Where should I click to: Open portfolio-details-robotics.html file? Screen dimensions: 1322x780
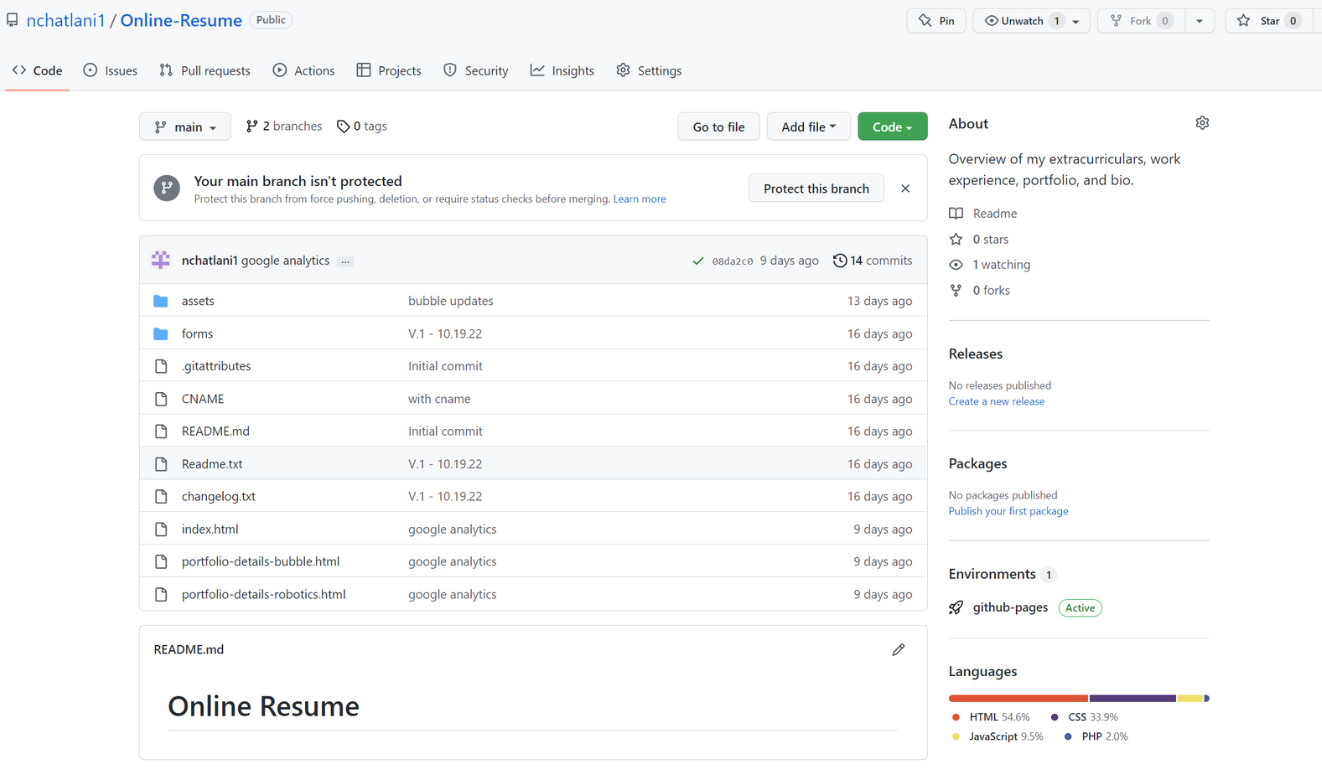point(264,594)
